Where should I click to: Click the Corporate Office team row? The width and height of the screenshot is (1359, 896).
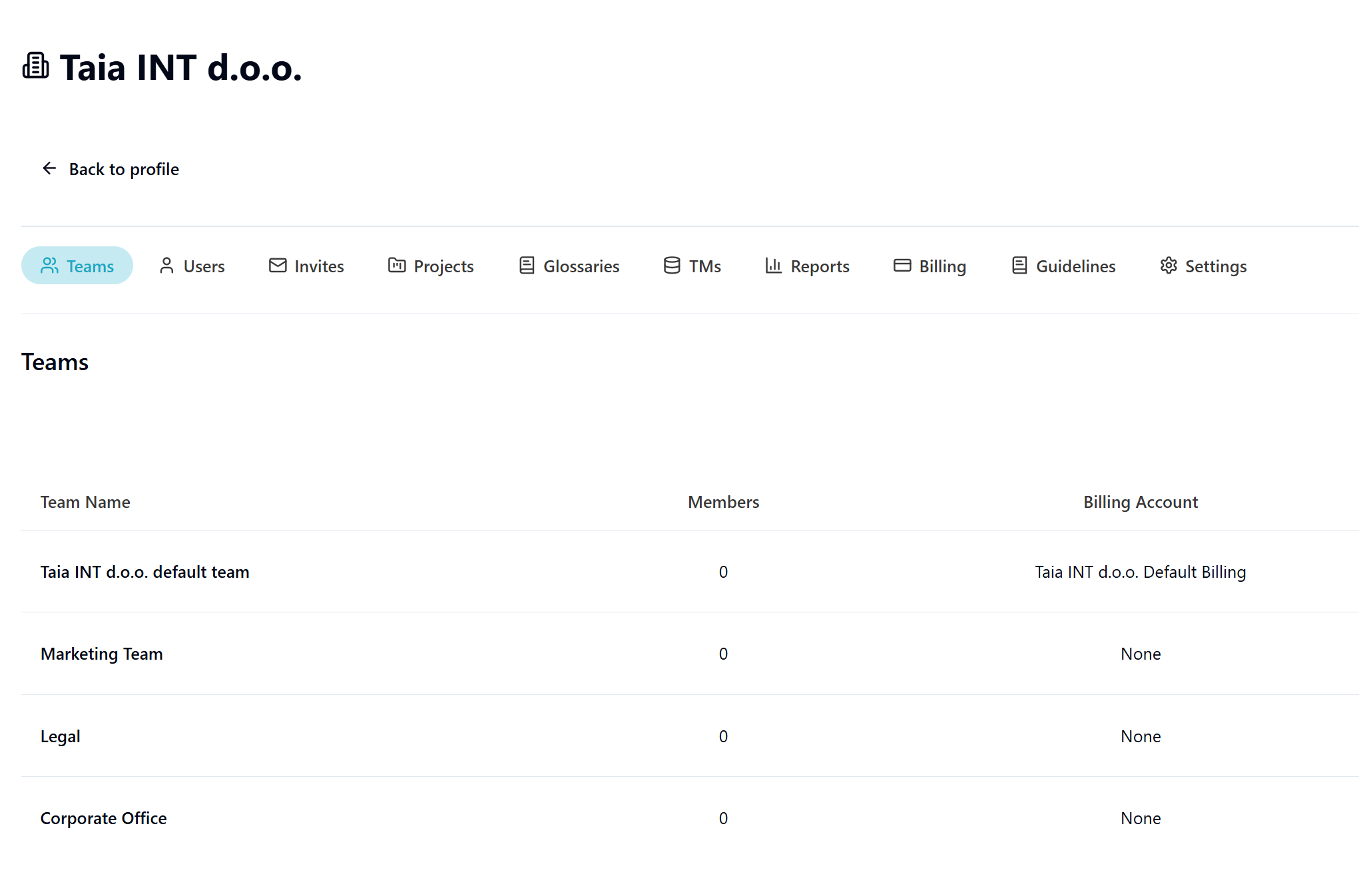pyautogui.click(x=103, y=817)
